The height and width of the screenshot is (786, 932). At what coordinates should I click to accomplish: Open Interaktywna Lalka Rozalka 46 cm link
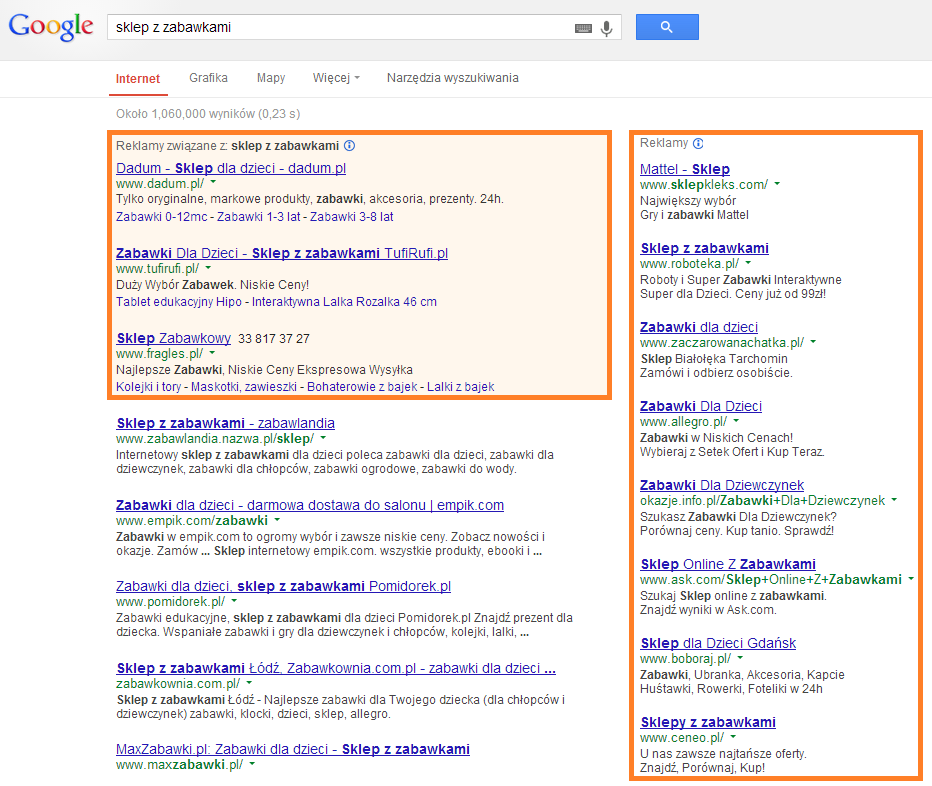[344, 301]
